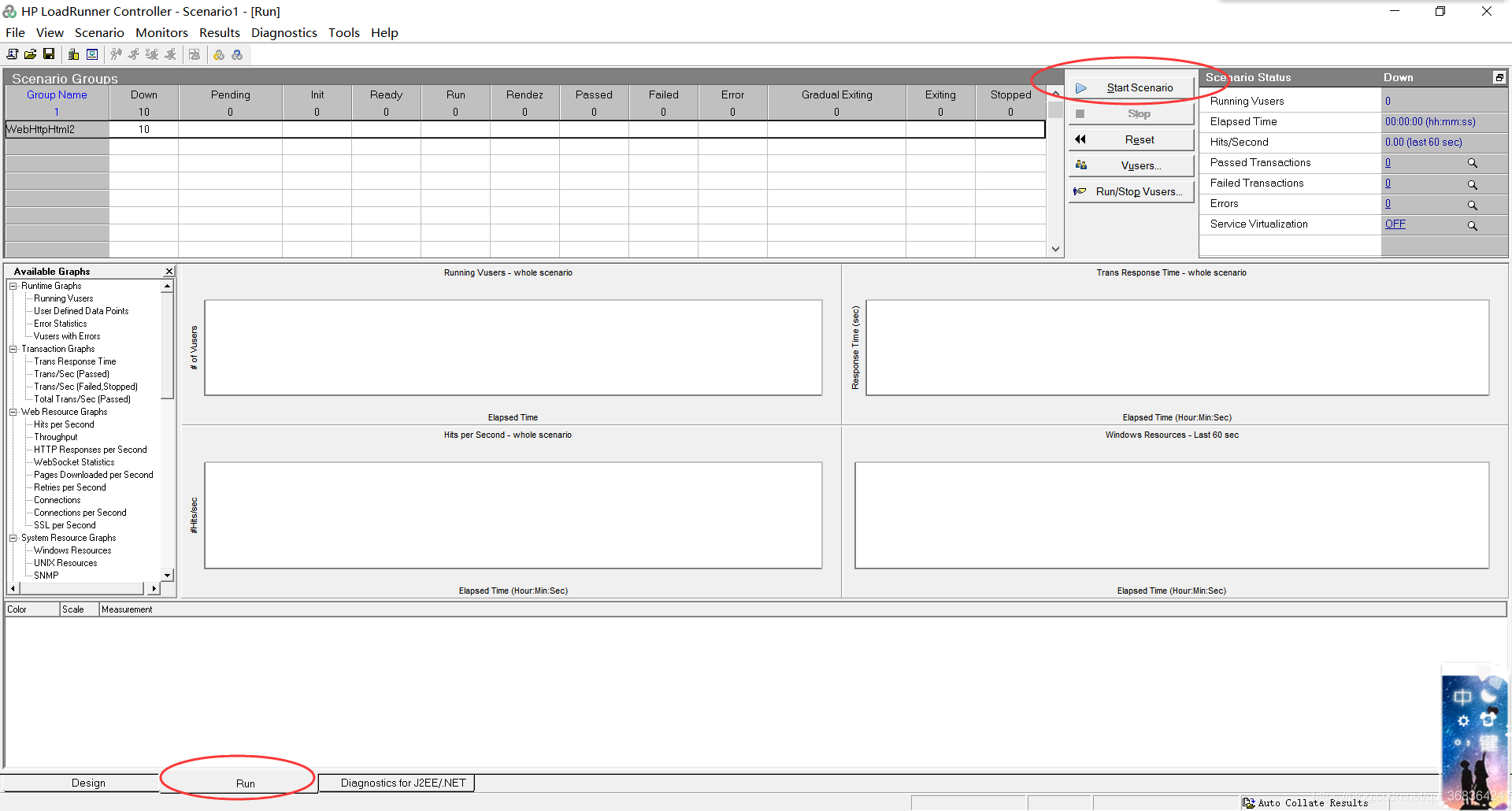The height and width of the screenshot is (811, 1512).
Task: Select Throughput graph item
Action: (x=55, y=437)
